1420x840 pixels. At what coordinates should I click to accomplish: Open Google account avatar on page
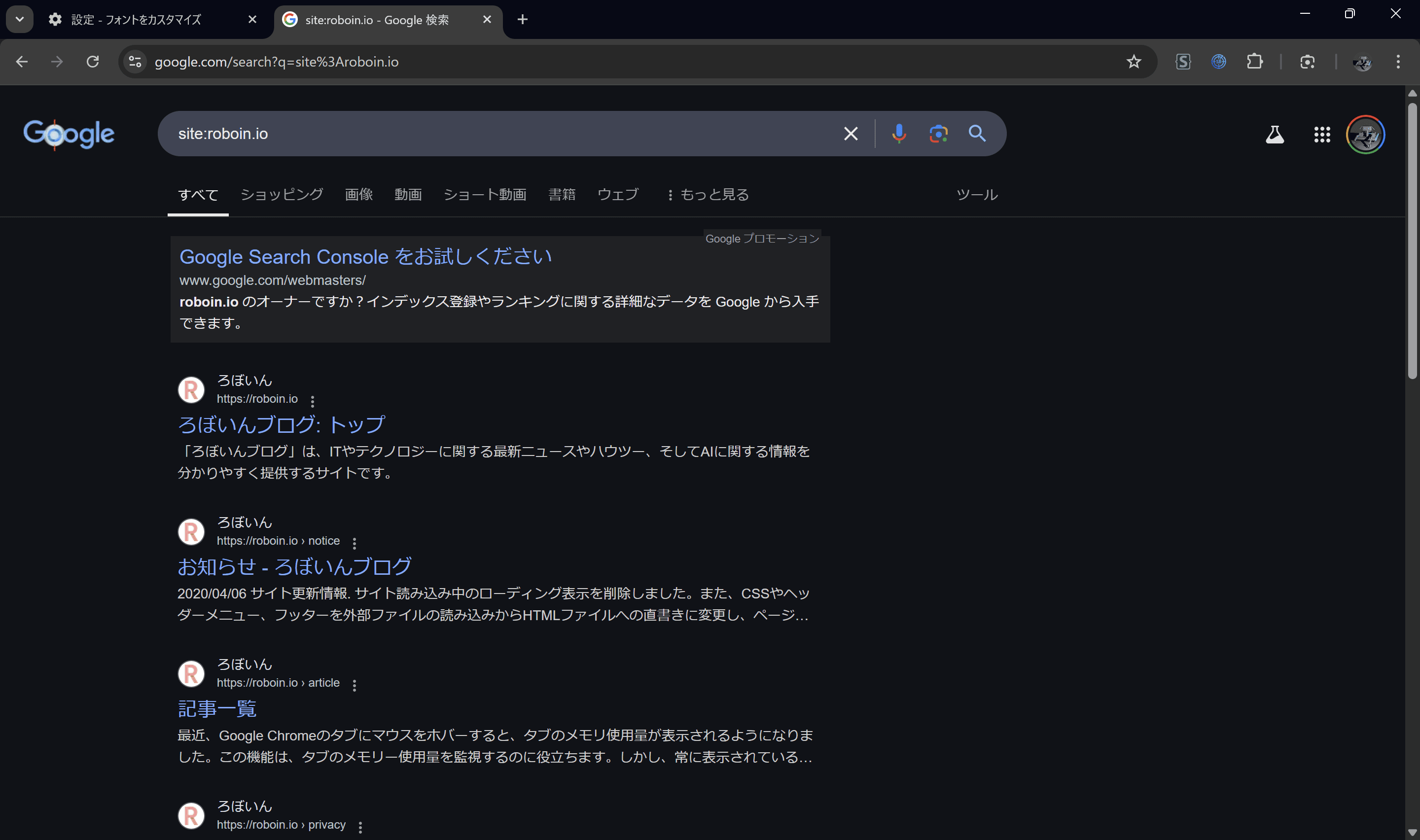coord(1365,135)
